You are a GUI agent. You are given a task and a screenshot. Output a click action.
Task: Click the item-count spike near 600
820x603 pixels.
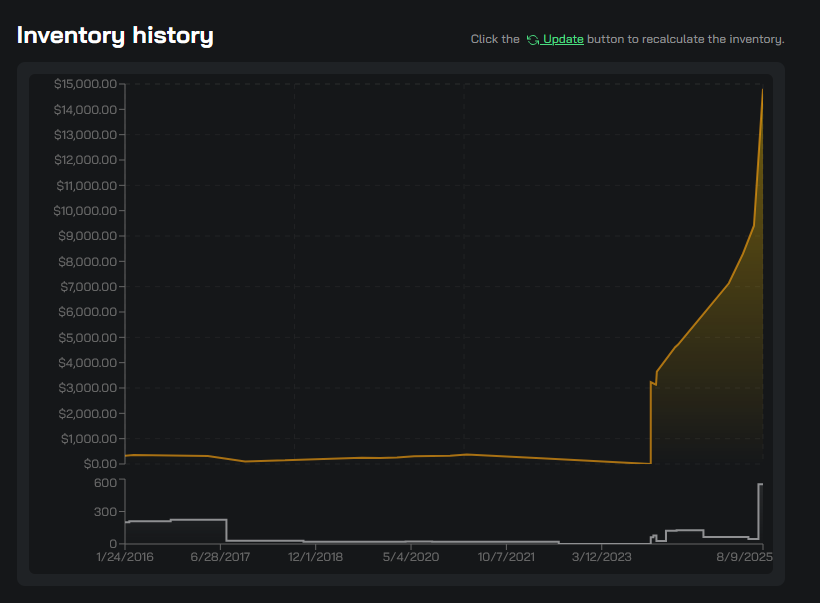[760, 484]
